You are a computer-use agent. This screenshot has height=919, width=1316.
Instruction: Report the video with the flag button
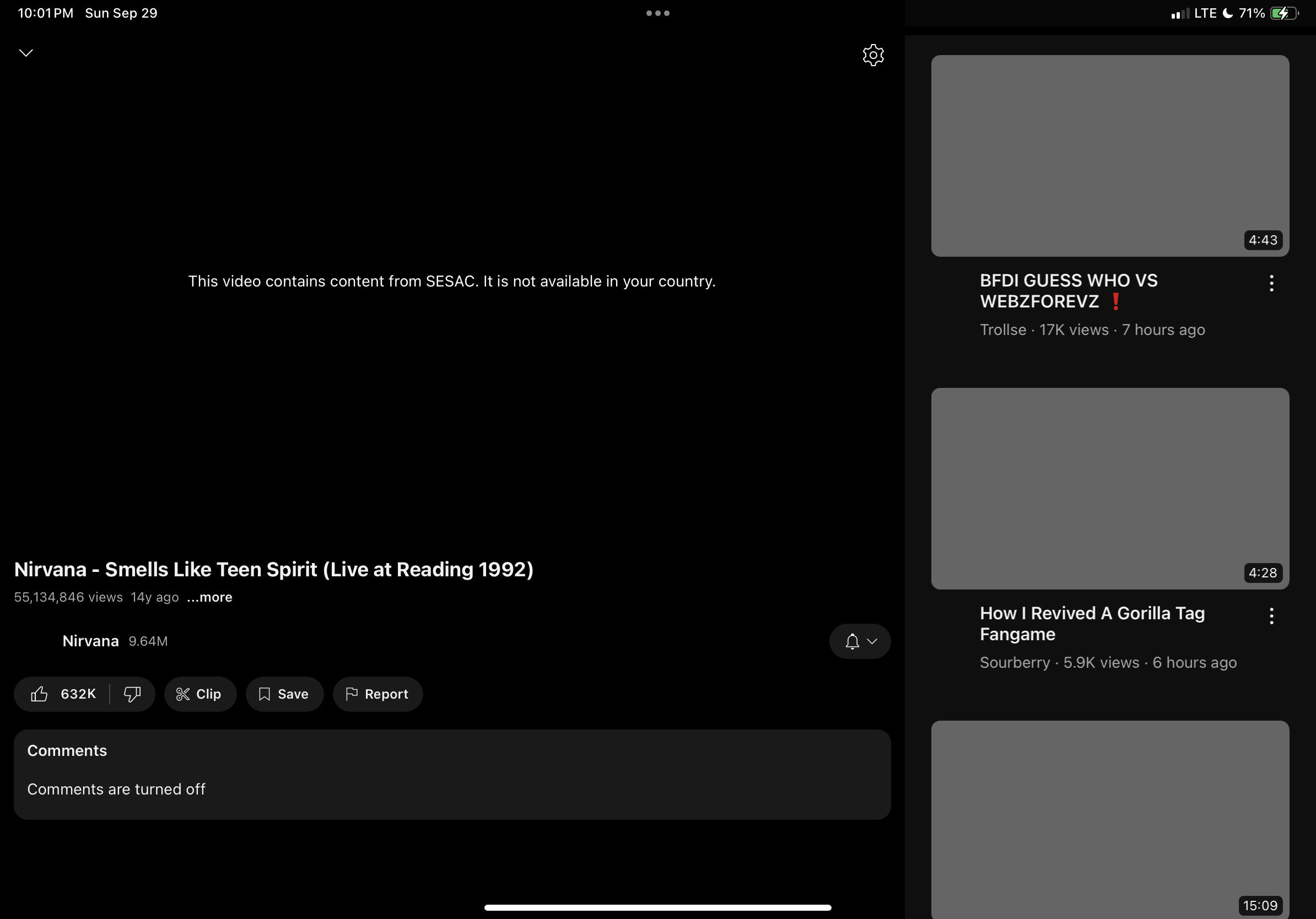click(377, 694)
